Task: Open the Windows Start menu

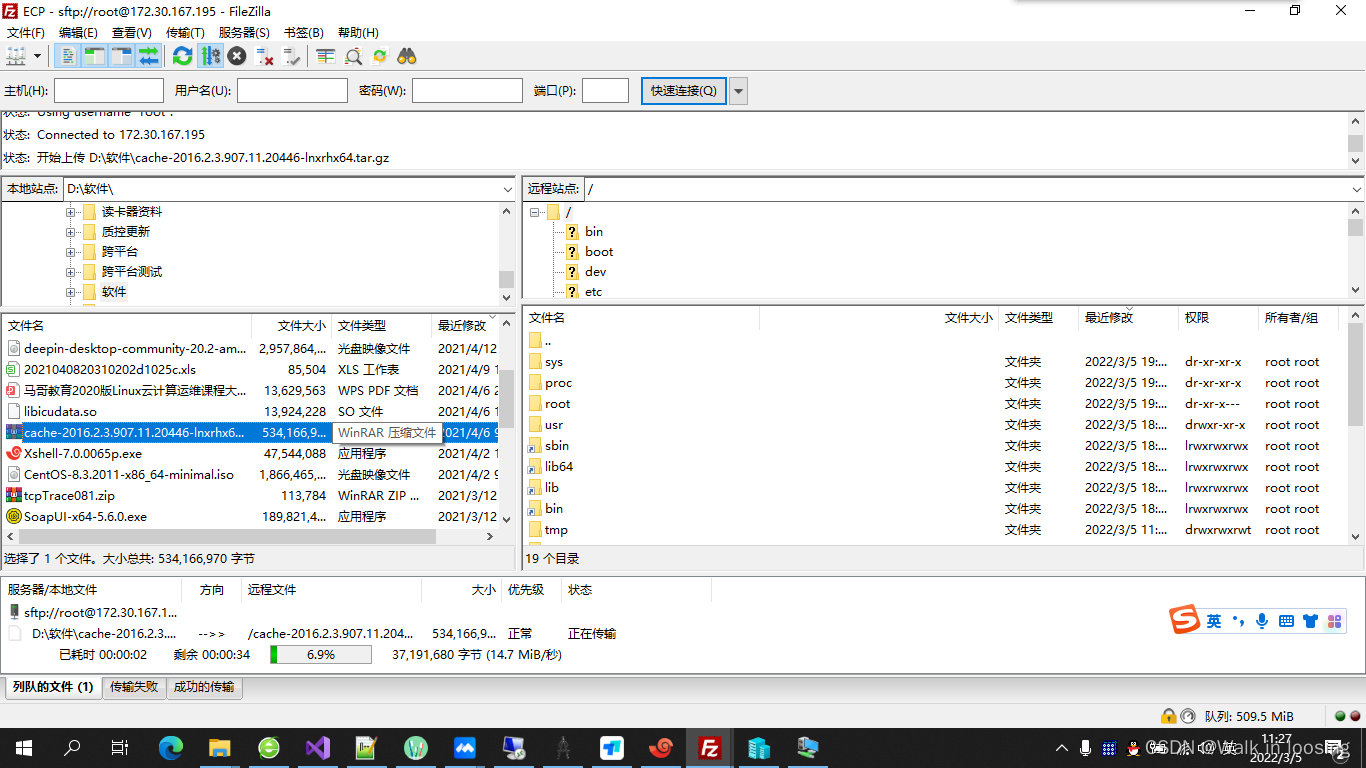Action: click(x=24, y=747)
